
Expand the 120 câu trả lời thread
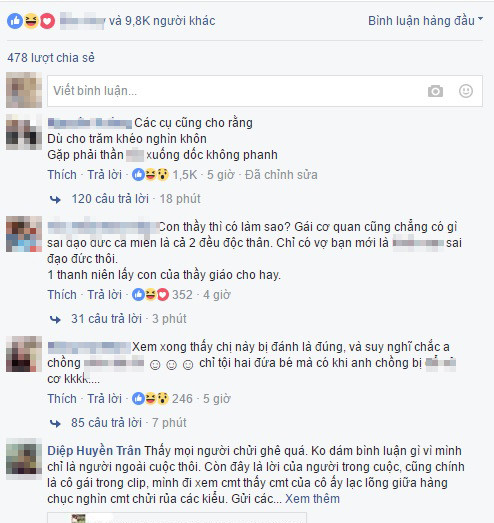[110, 199]
